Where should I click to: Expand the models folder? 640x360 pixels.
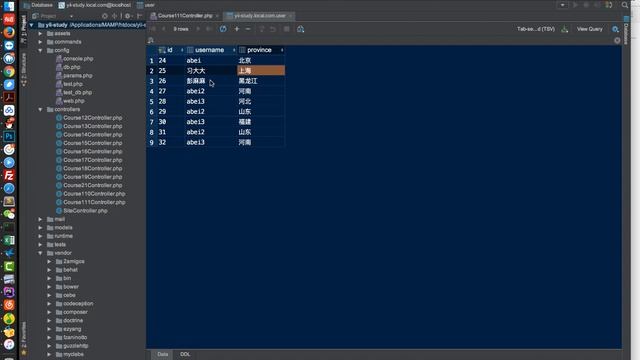40,228
